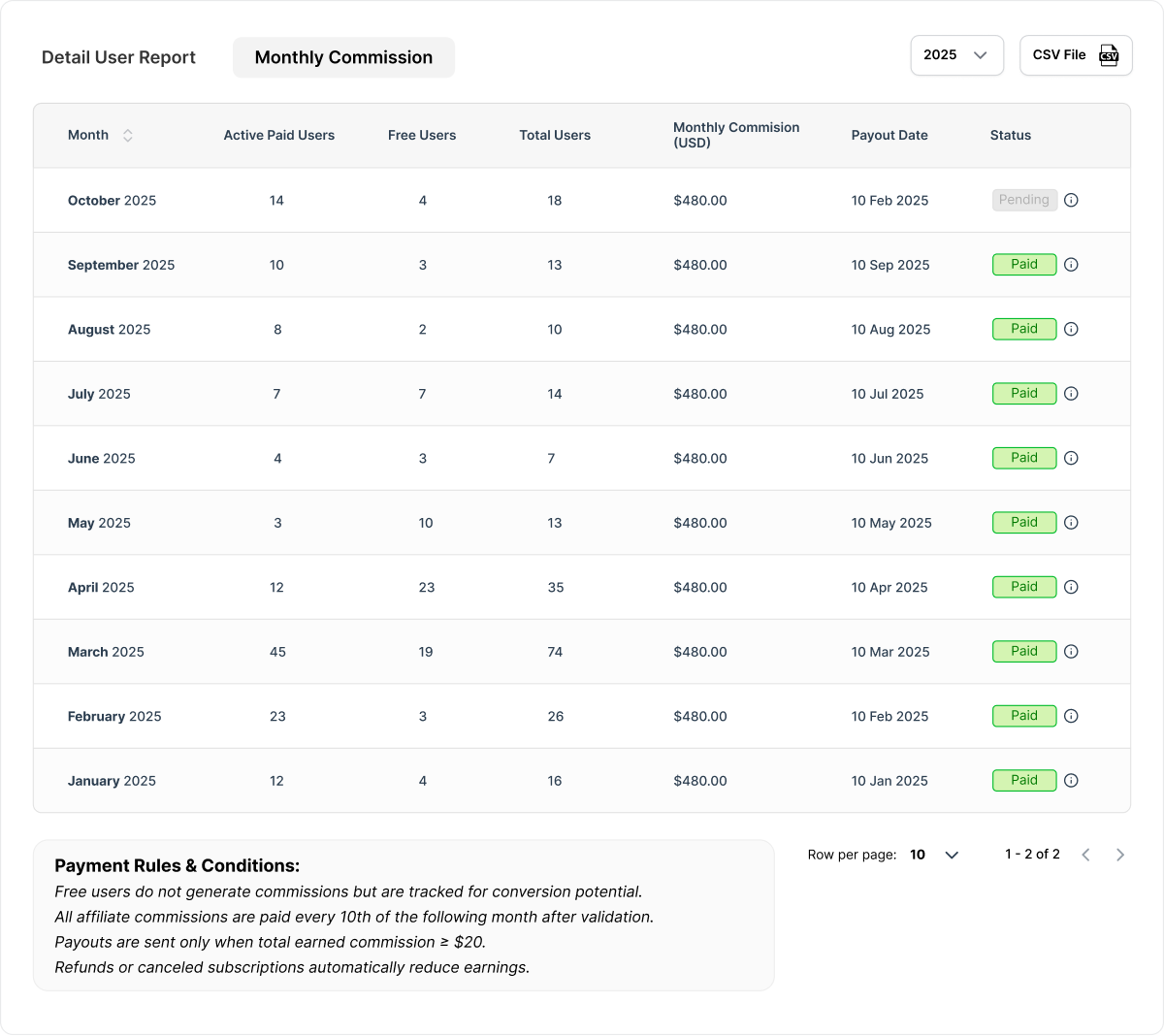1164x1036 pixels.
Task: Click info icon in July 2025 row
Action: tap(1071, 394)
